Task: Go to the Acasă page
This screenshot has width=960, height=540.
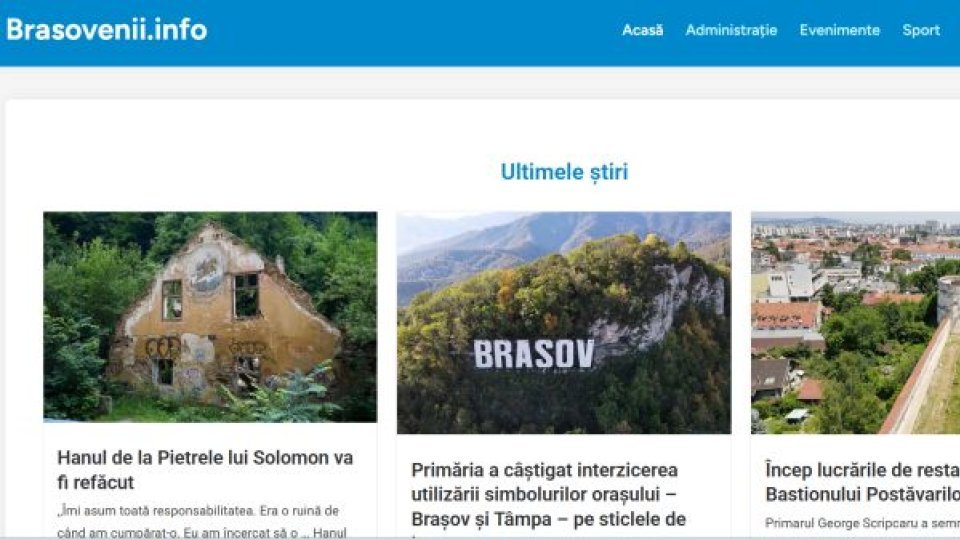Action: pyautogui.click(x=642, y=30)
